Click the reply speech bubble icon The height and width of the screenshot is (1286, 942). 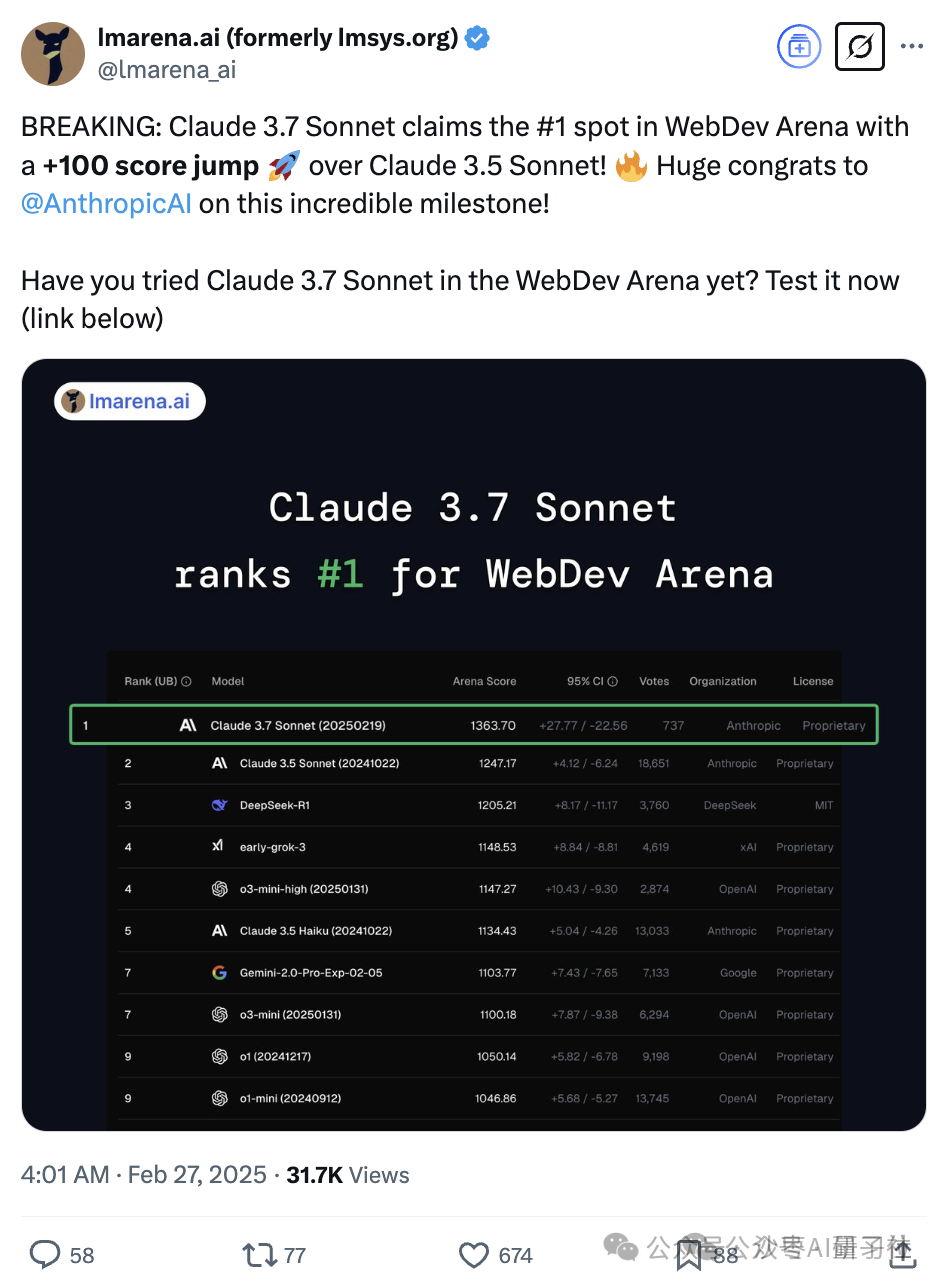coord(46,1255)
